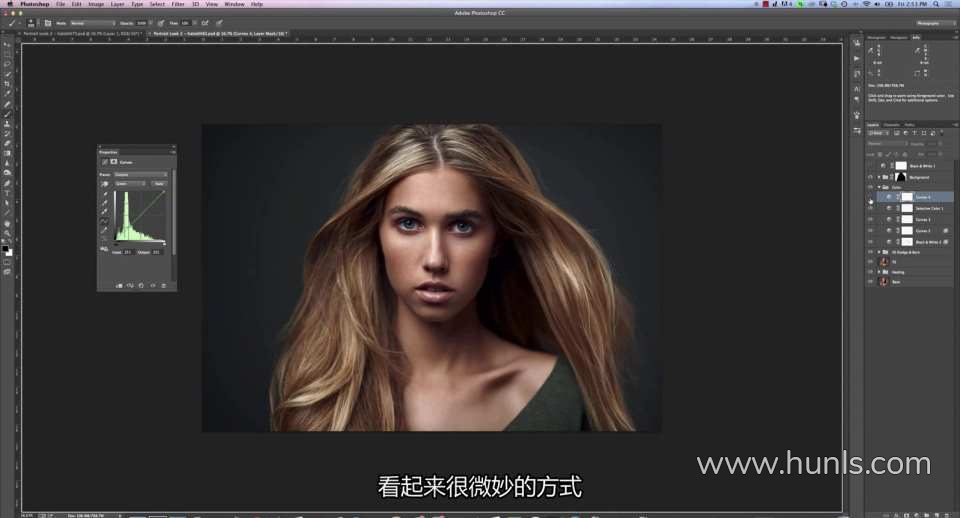Viewport: 960px width, 518px height.
Task: Pick the black point eyedropper in Curves
Action: pos(105,194)
